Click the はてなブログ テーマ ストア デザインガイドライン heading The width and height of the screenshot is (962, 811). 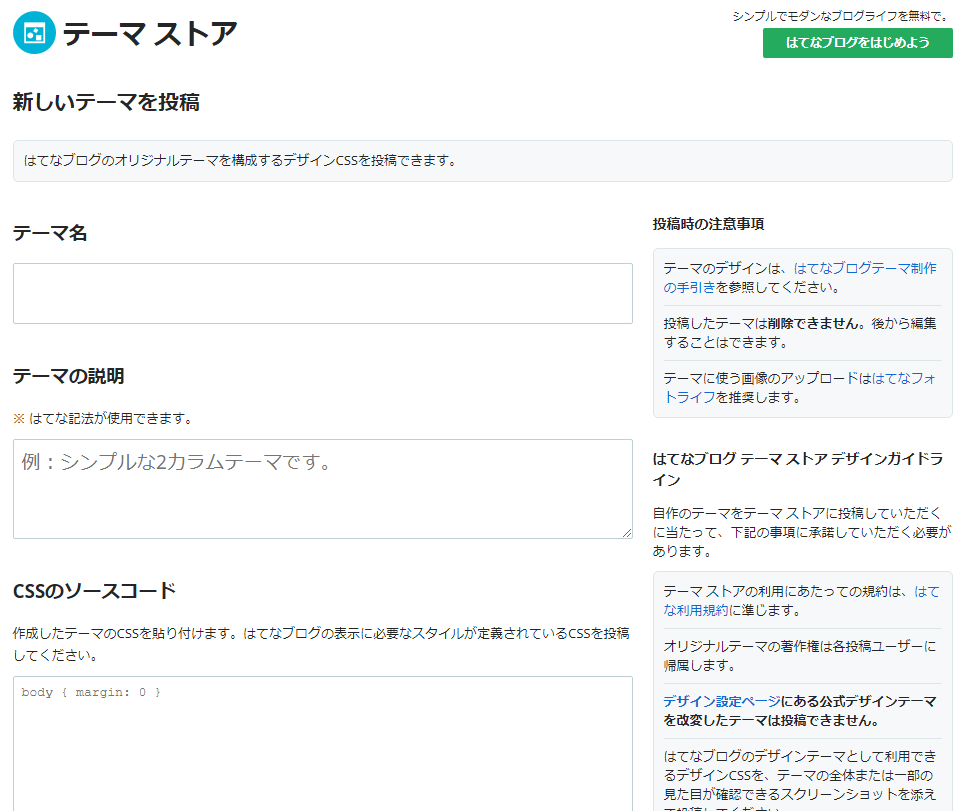(798, 469)
